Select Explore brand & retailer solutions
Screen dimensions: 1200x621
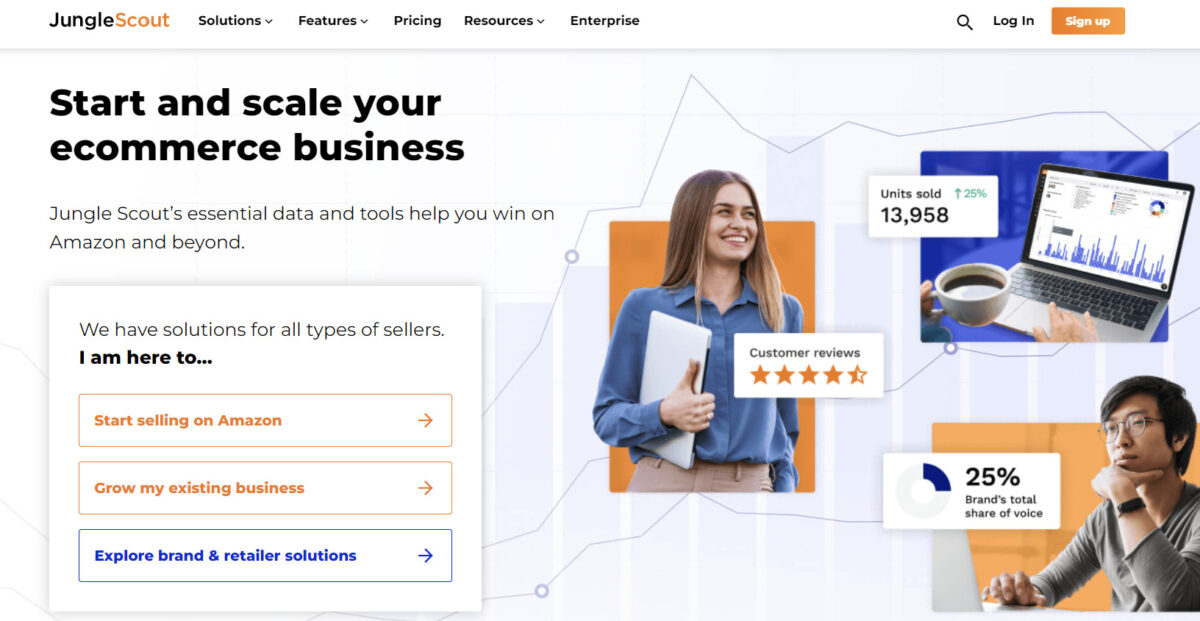tap(265, 555)
